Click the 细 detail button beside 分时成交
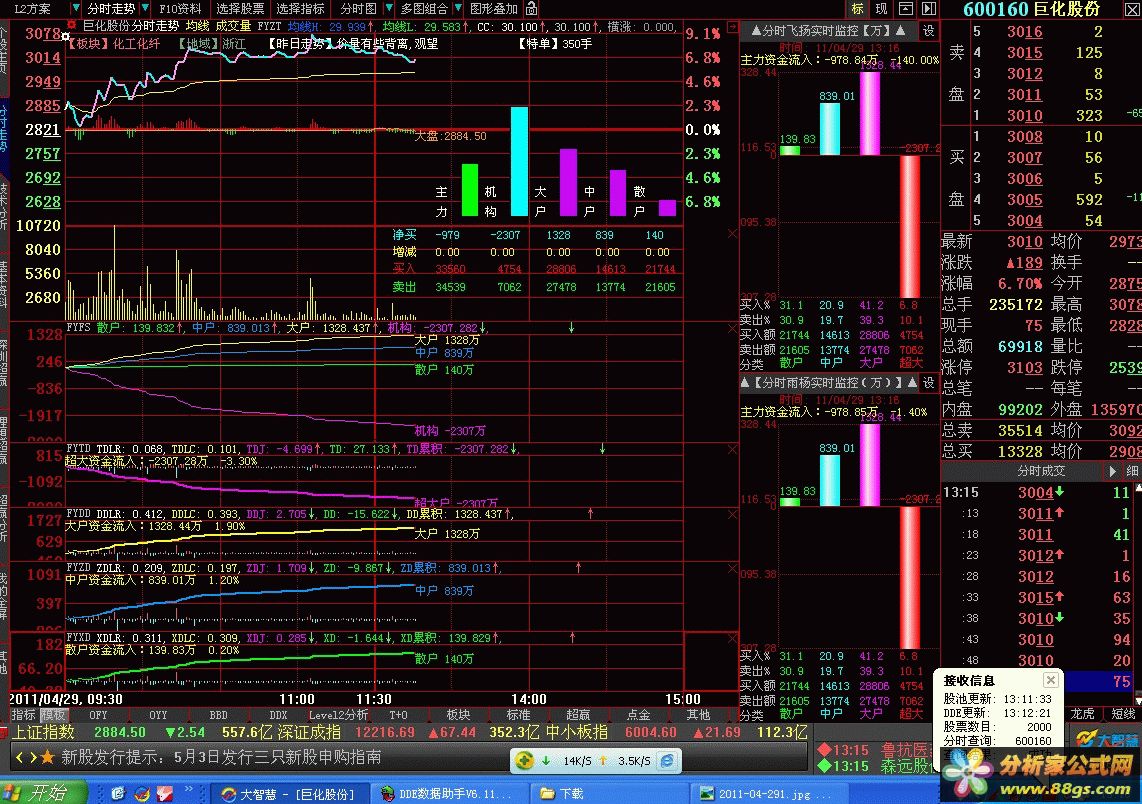Viewport: 1142px width, 804px height. click(x=1133, y=471)
